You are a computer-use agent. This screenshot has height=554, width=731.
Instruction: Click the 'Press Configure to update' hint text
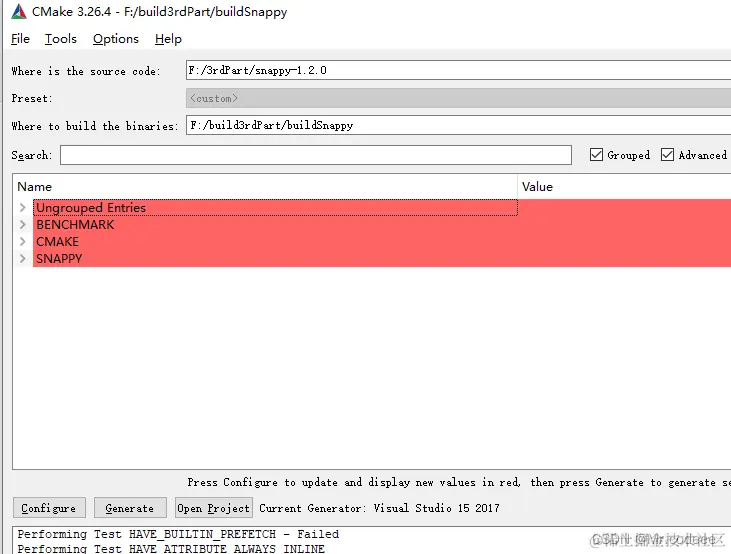pos(459,482)
